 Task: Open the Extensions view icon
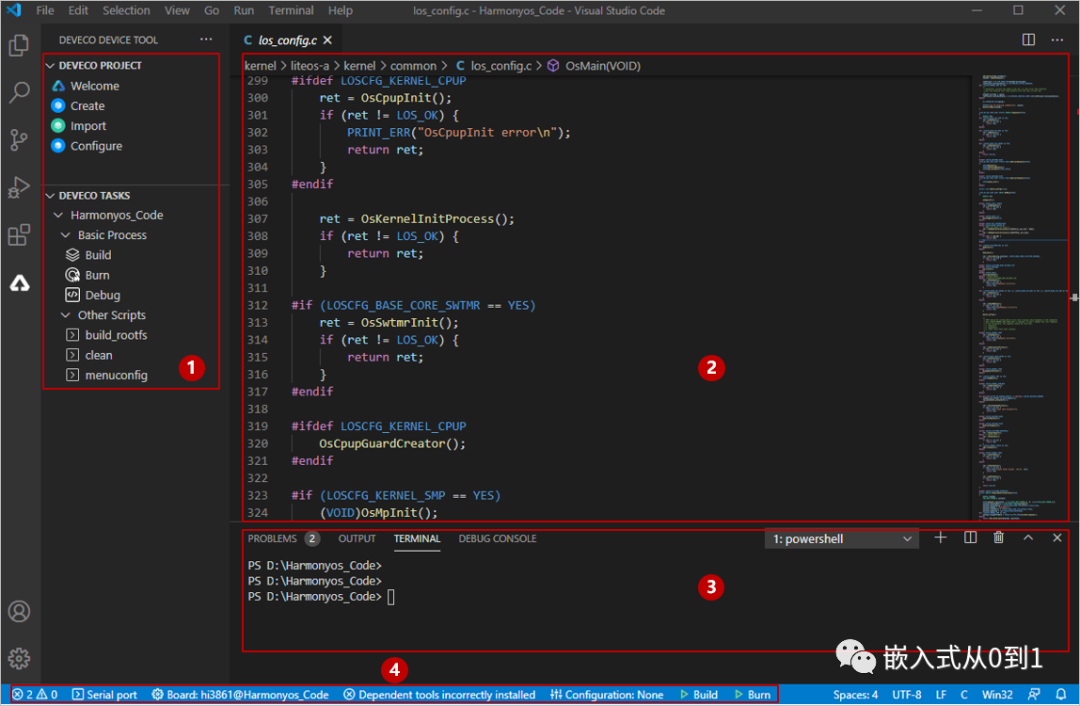pos(19,235)
